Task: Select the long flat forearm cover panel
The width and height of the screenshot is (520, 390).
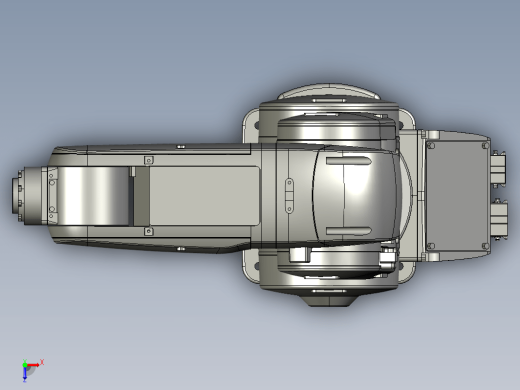Action: [x=204, y=196]
